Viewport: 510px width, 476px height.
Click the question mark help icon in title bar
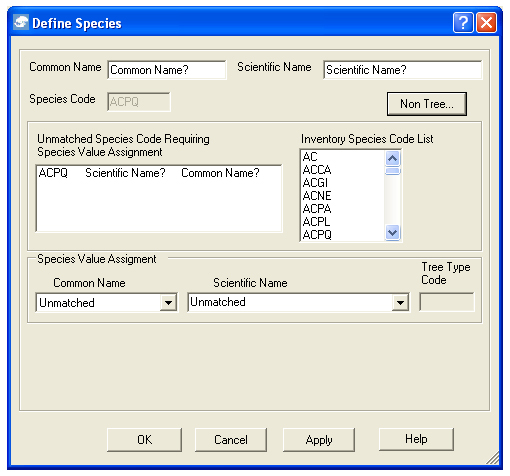tap(463, 23)
